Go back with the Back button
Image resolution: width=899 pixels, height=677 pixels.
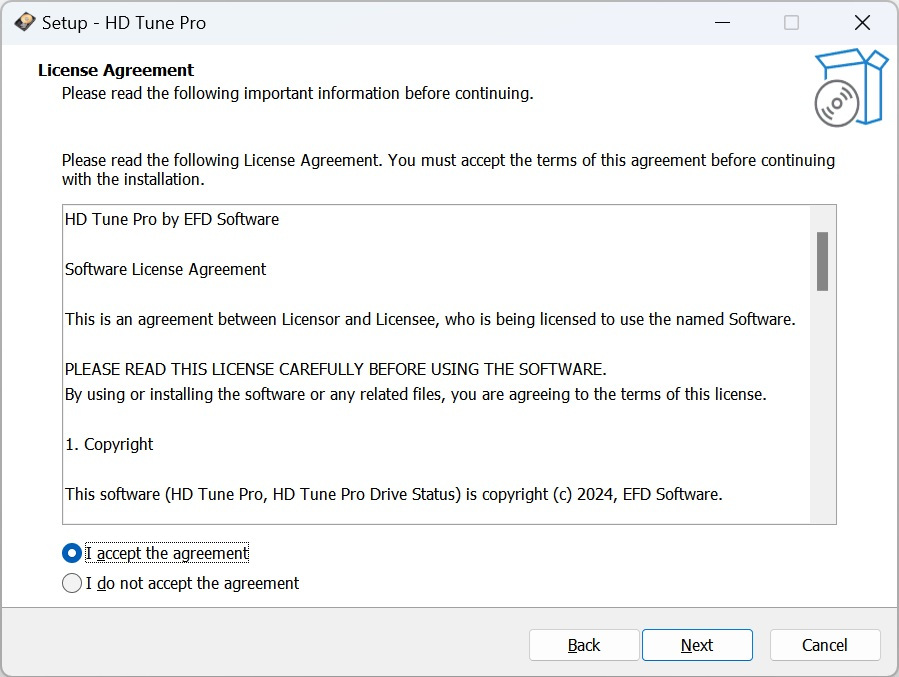[x=584, y=645]
